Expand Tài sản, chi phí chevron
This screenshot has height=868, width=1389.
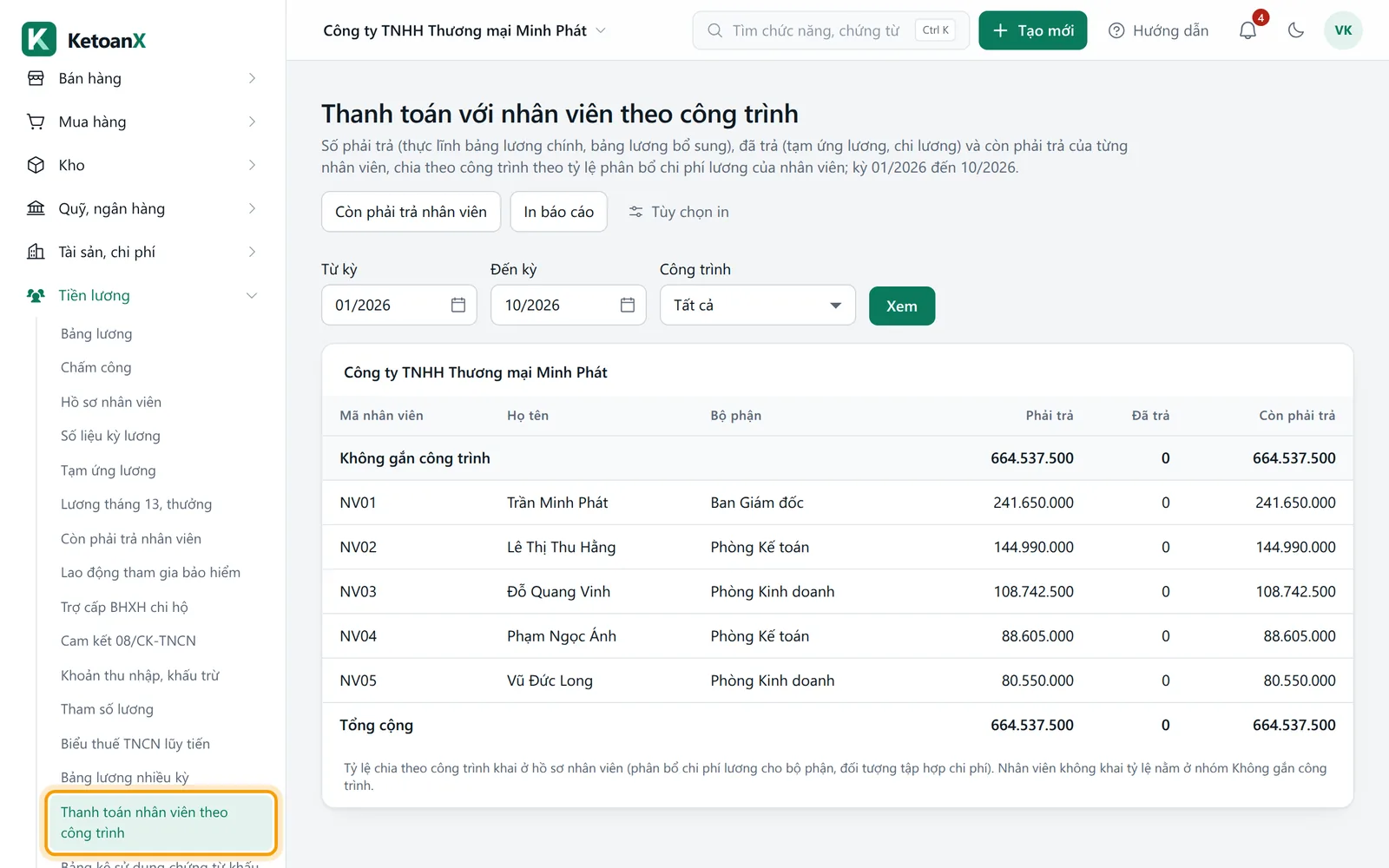[252, 252]
